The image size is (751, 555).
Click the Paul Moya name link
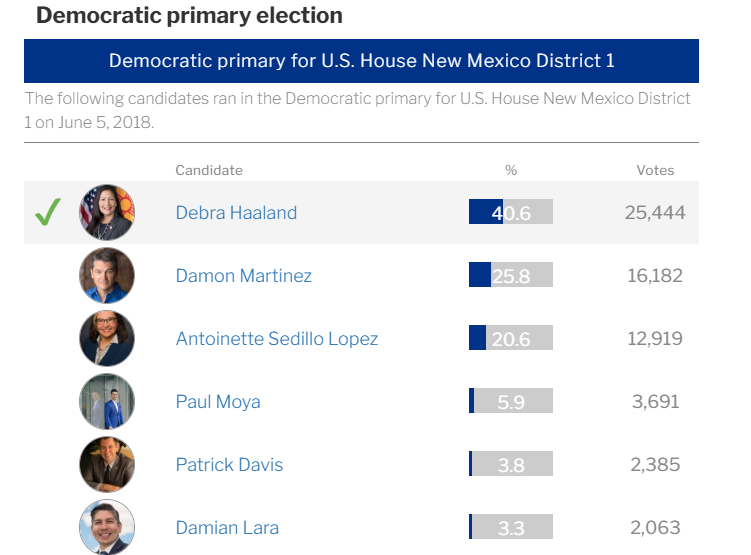[x=218, y=401]
